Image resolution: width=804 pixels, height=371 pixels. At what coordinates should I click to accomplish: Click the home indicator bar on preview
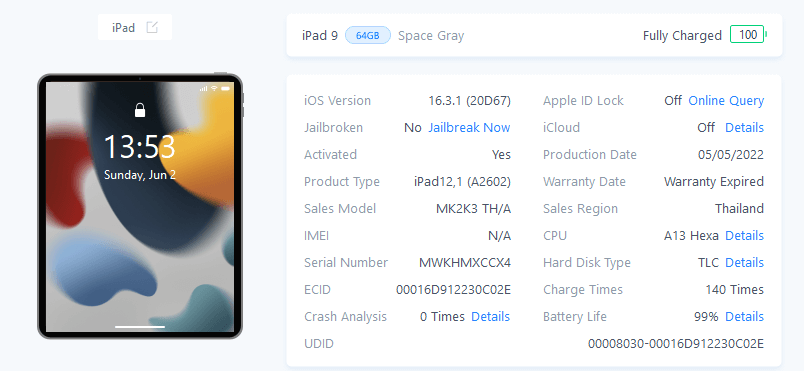(139, 326)
